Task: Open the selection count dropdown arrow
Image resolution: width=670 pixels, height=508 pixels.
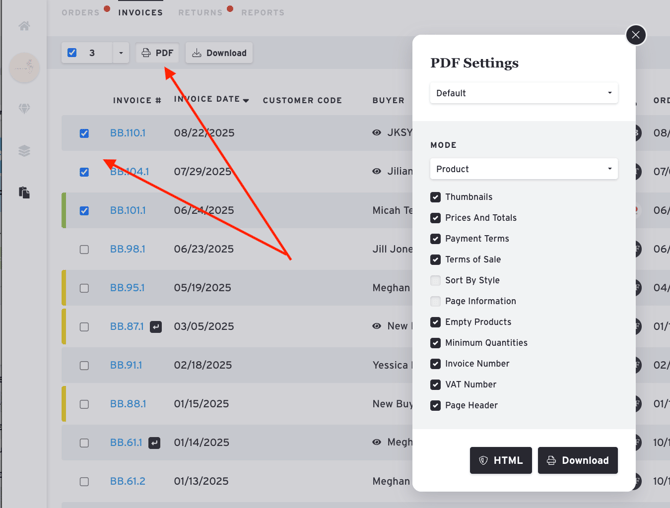Action: 121,53
